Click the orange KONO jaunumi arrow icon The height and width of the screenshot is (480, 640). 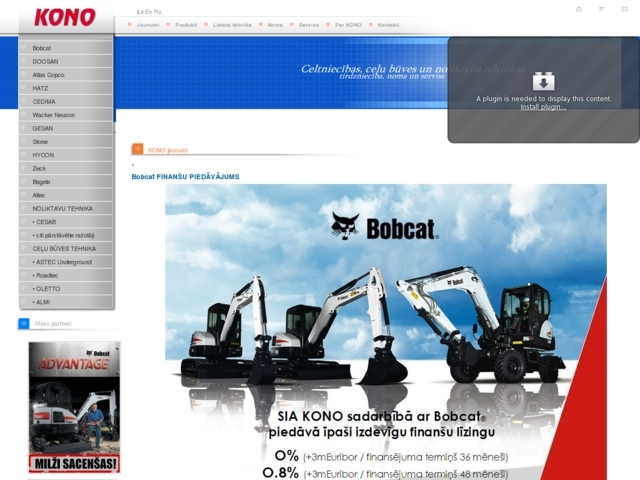pos(138,149)
